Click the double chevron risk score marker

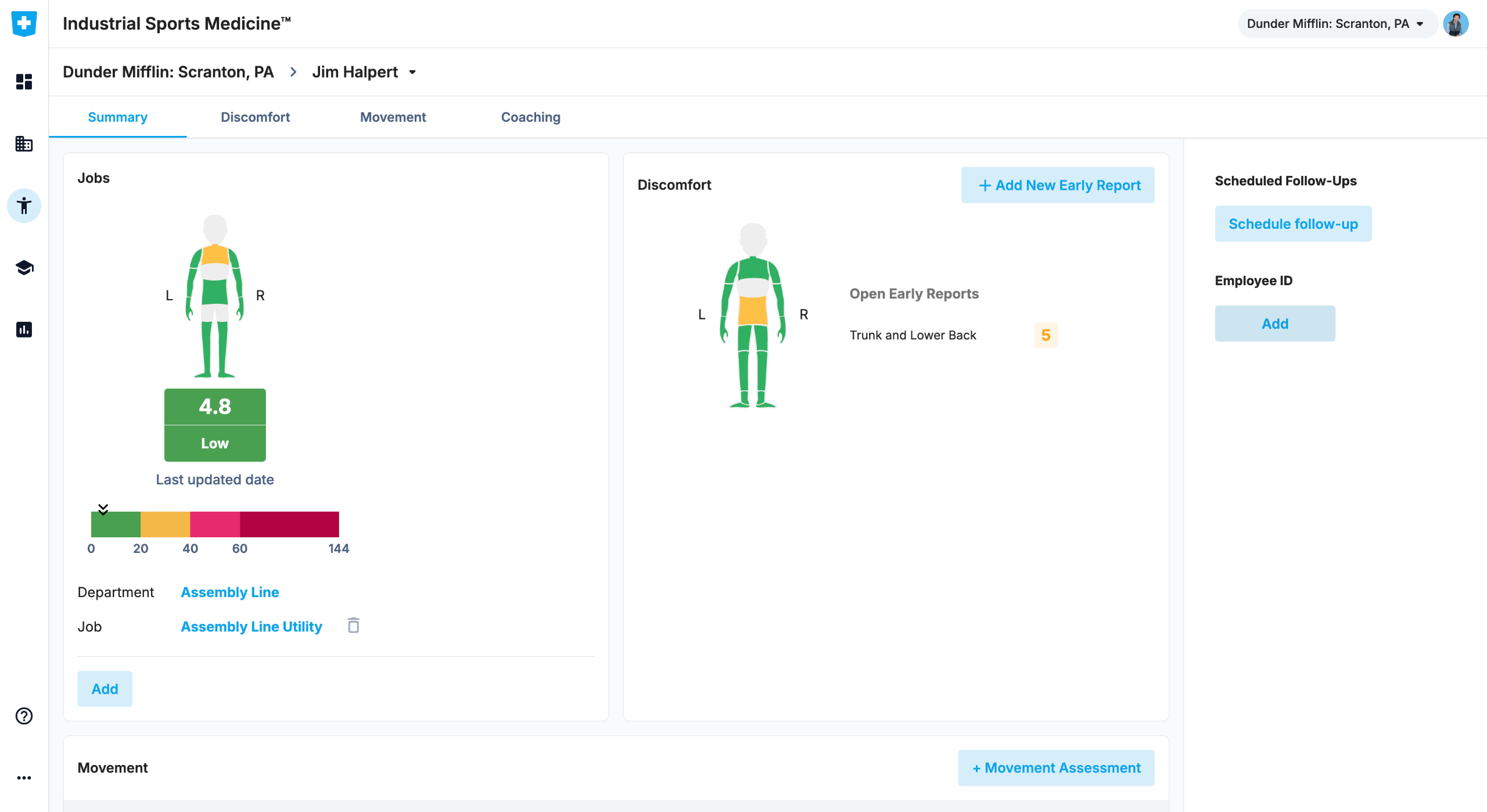click(x=103, y=509)
